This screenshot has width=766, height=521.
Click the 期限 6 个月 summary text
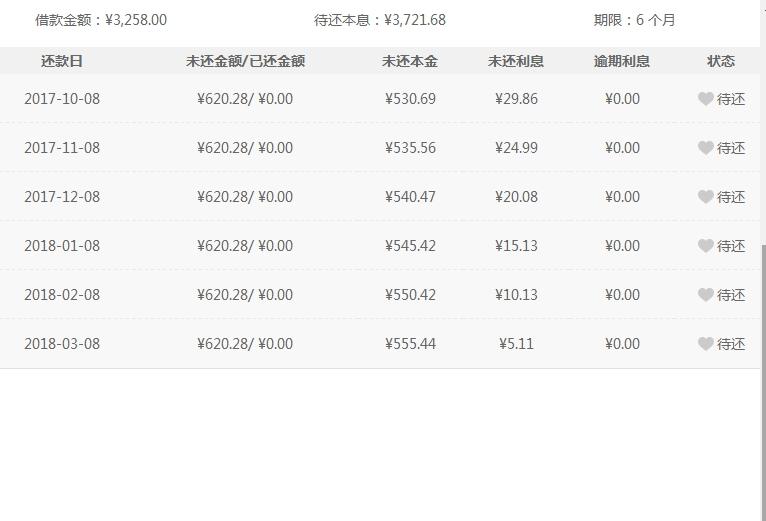634,20
